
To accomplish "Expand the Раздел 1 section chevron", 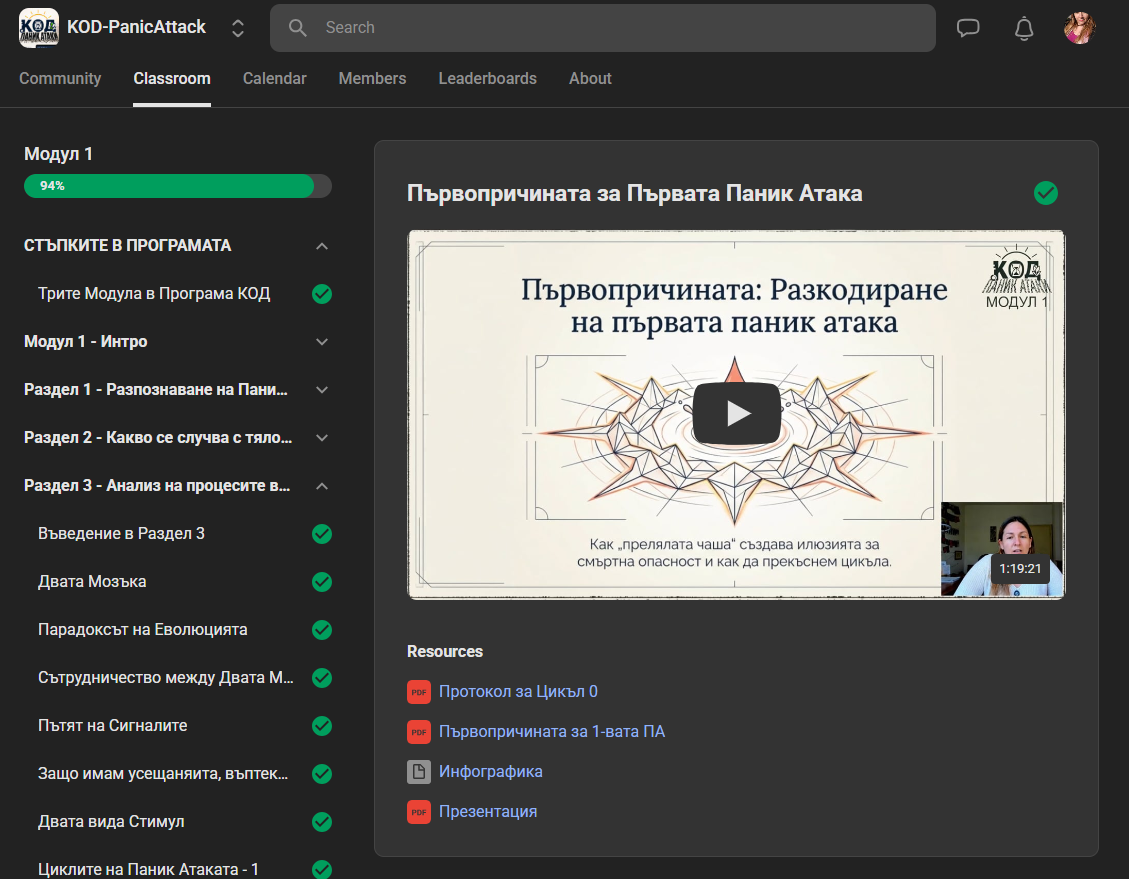I will pos(322,390).
